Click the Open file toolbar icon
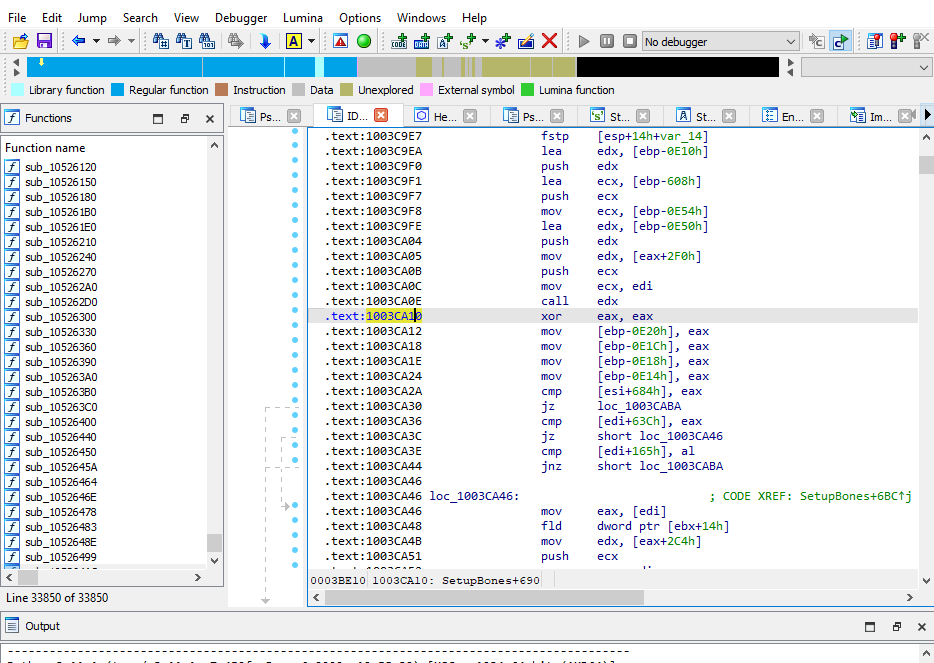 pyautogui.click(x=21, y=41)
